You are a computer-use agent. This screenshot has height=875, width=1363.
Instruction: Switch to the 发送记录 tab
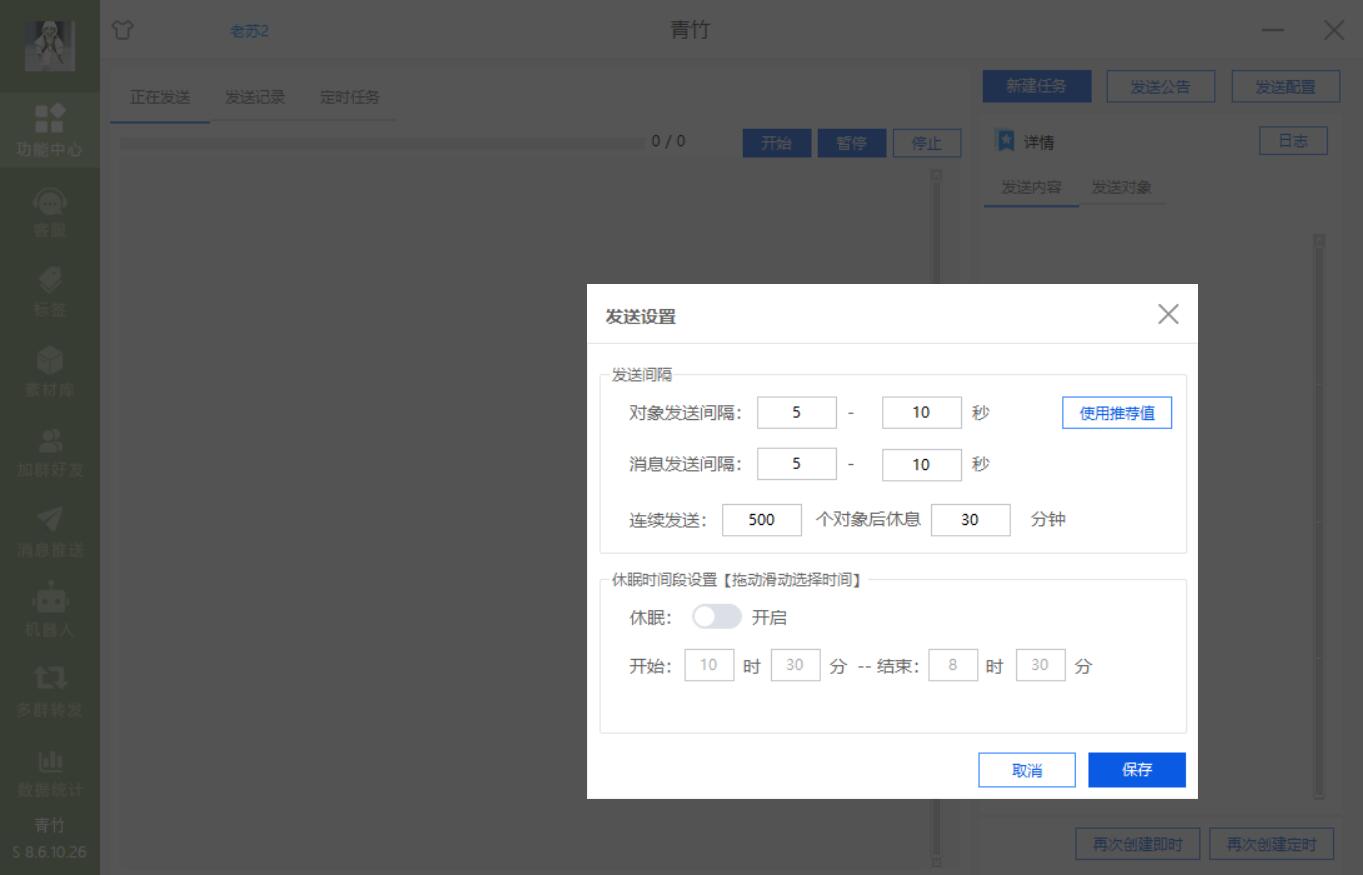pyautogui.click(x=254, y=98)
